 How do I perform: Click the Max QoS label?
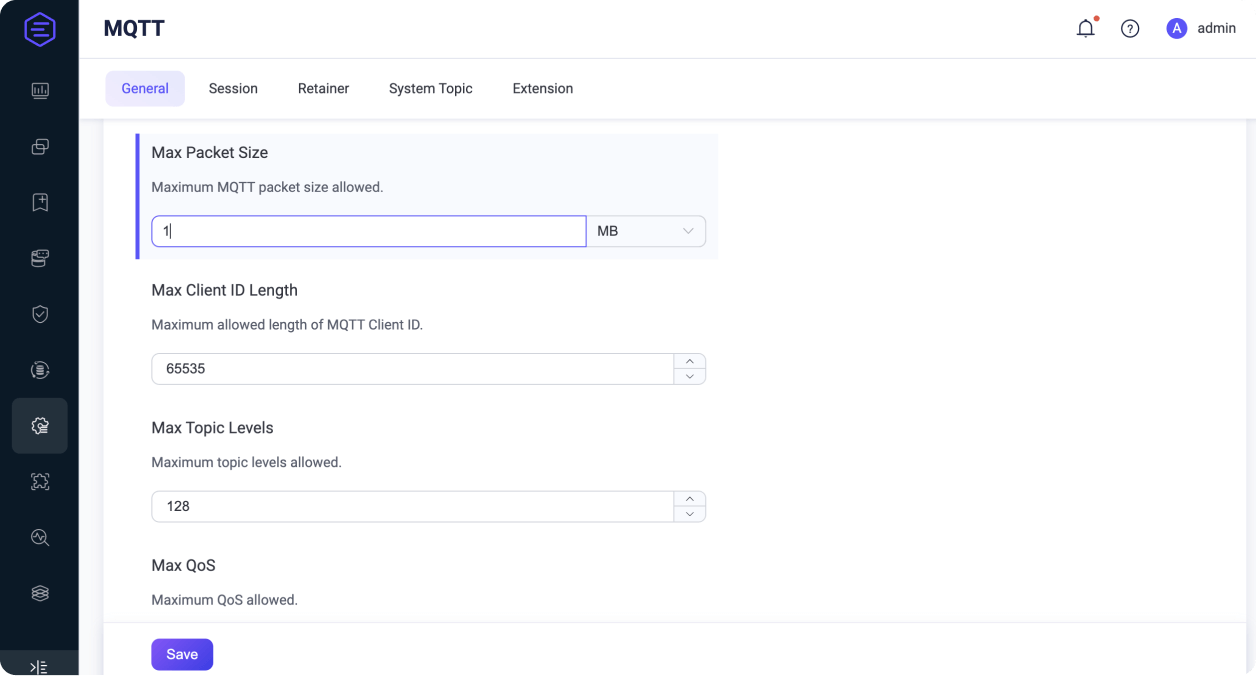click(184, 565)
